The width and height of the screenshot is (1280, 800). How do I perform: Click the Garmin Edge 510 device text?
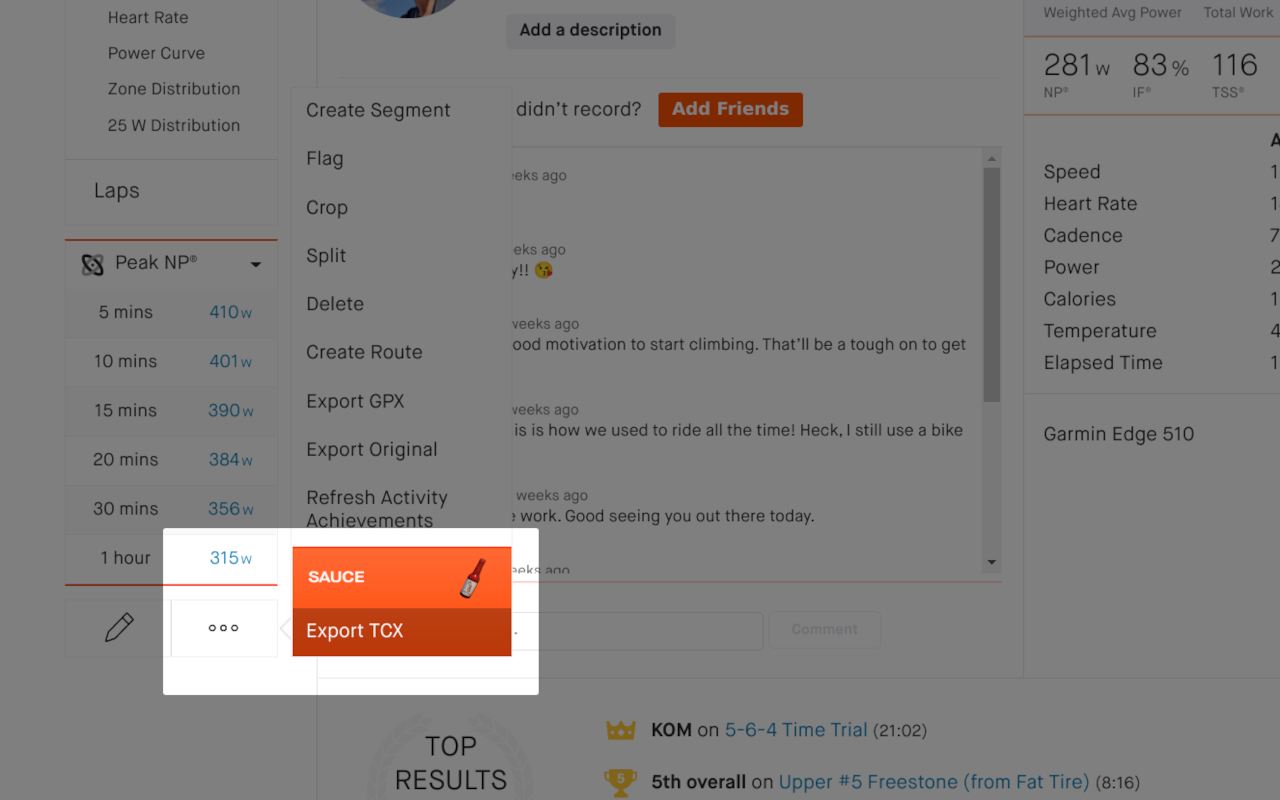click(1119, 434)
